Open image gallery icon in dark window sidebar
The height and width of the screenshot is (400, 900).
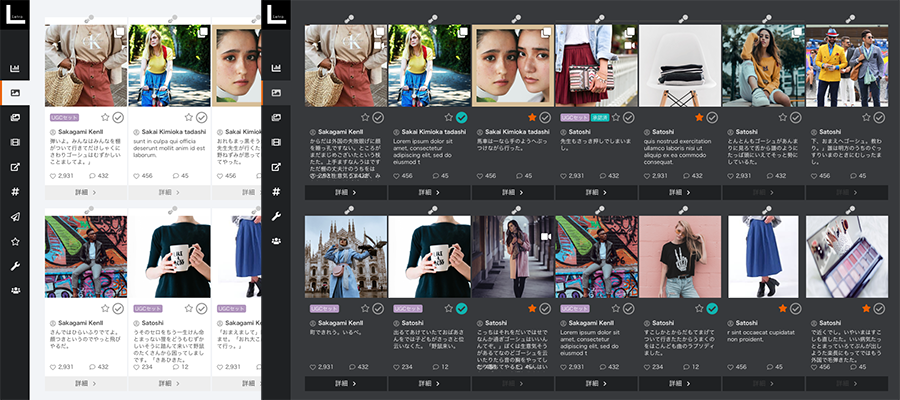point(276,118)
